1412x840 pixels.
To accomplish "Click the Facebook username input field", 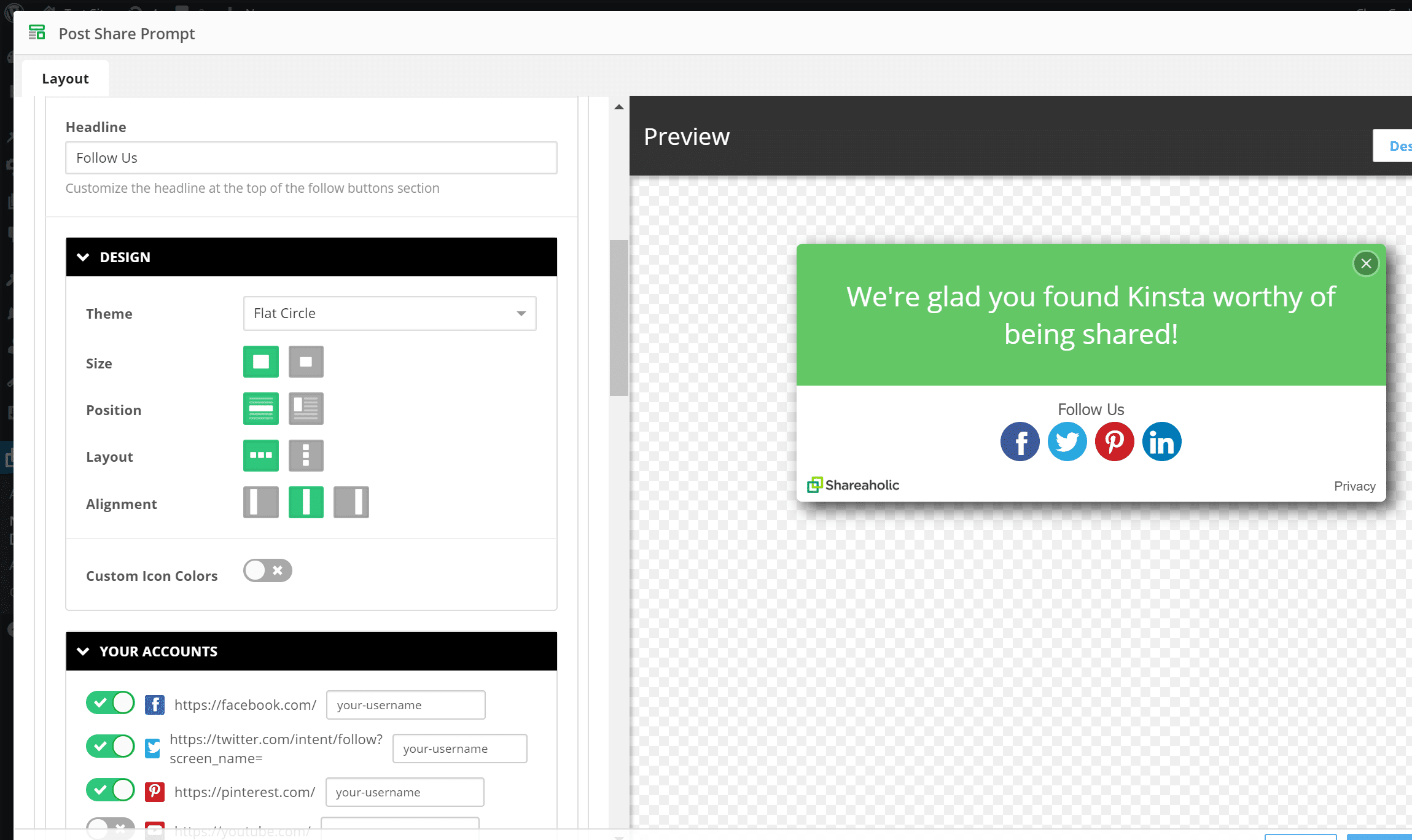I will (x=404, y=705).
